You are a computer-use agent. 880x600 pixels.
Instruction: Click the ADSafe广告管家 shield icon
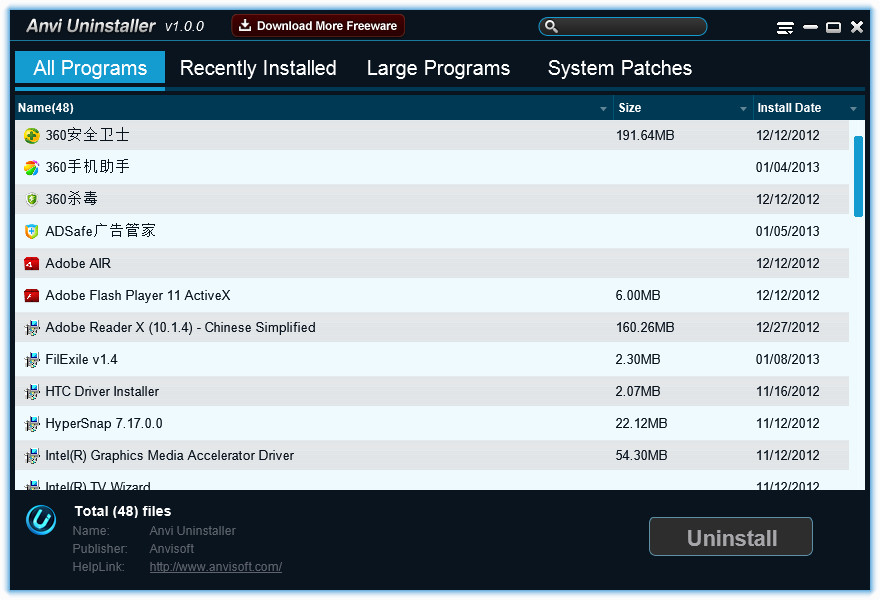coord(32,231)
